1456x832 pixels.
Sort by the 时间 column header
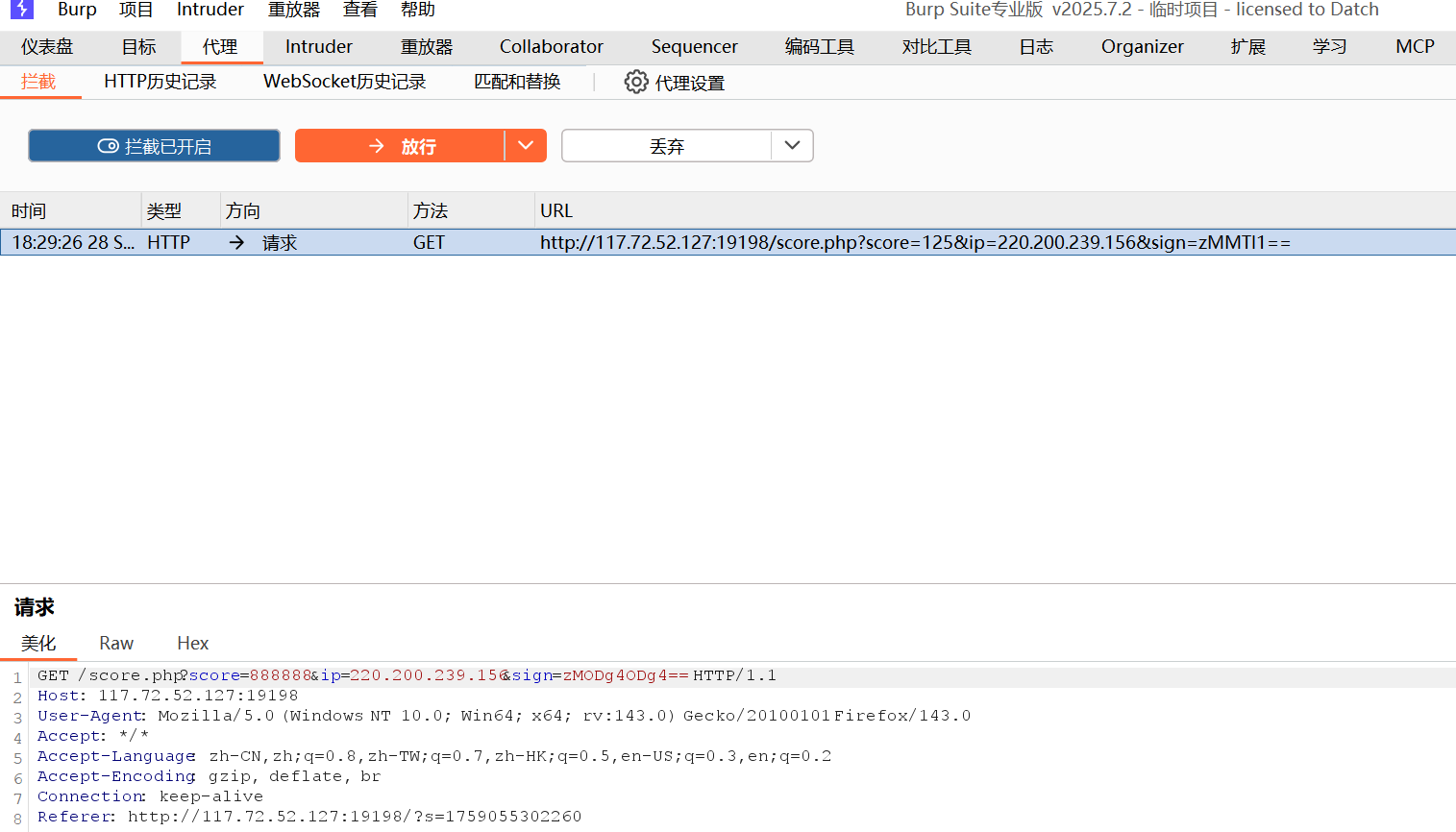(71, 210)
